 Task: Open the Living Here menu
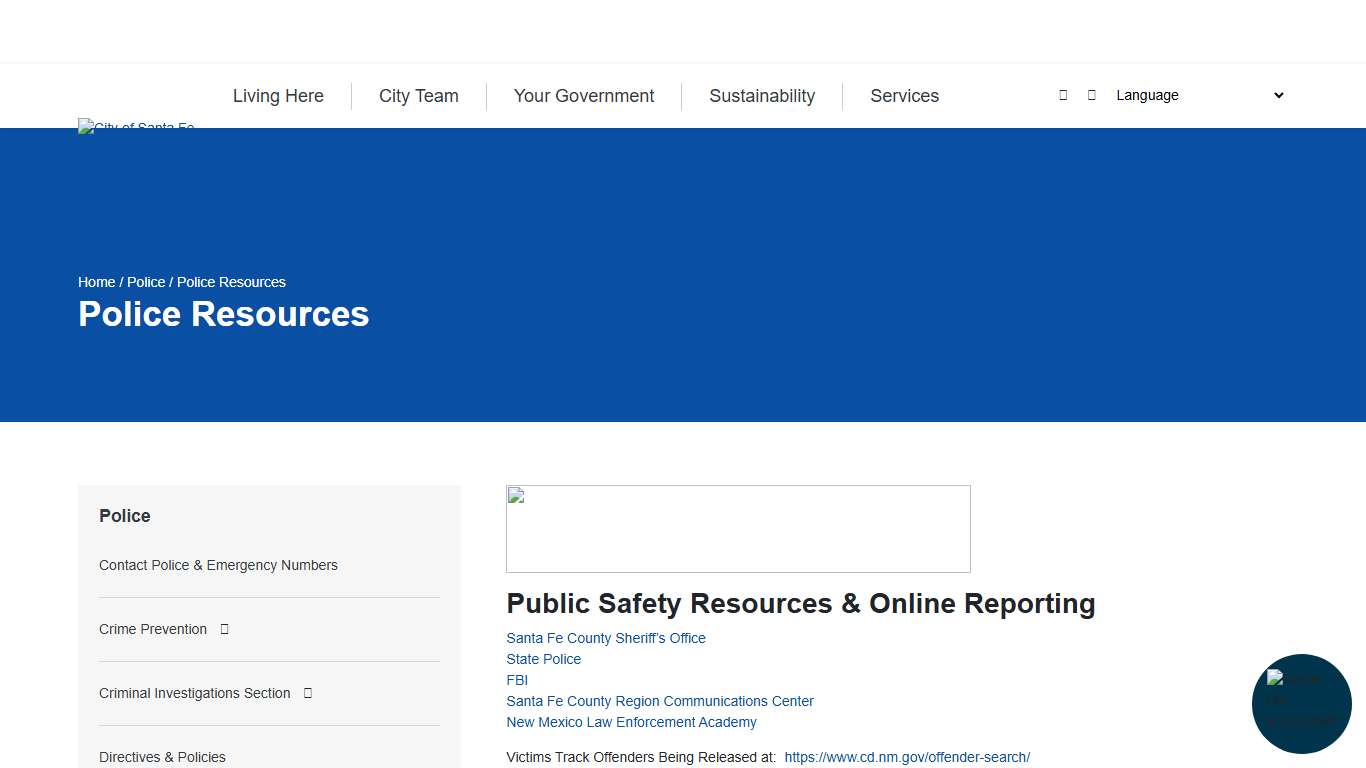(x=278, y=96)
